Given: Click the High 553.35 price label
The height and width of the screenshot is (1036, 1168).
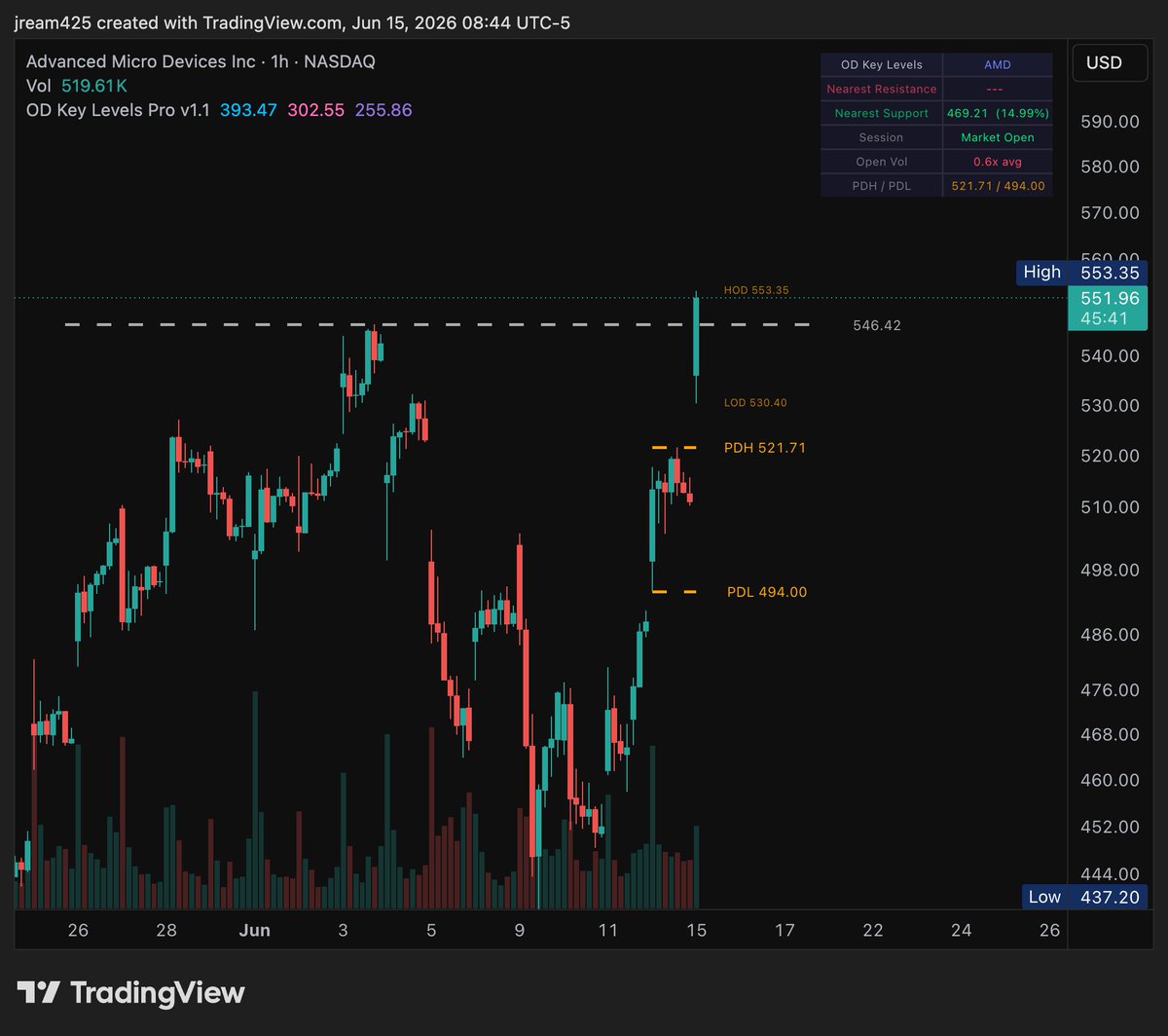Looking at the screenshot, I should click(1082, 273).
